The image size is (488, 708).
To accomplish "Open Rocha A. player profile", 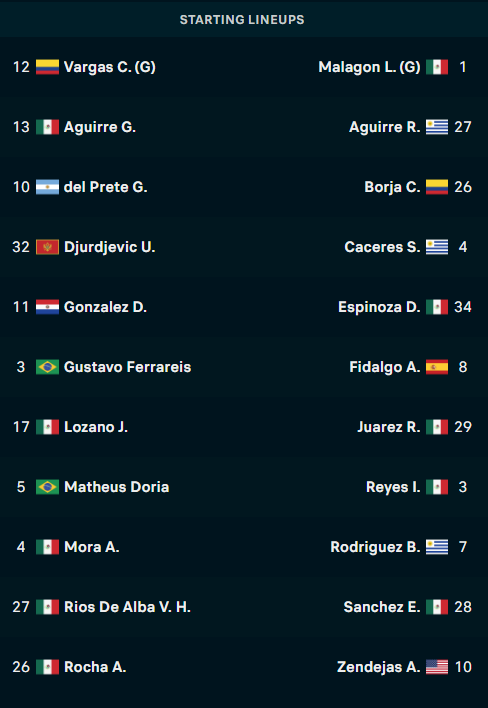I will tap(95, 667).
